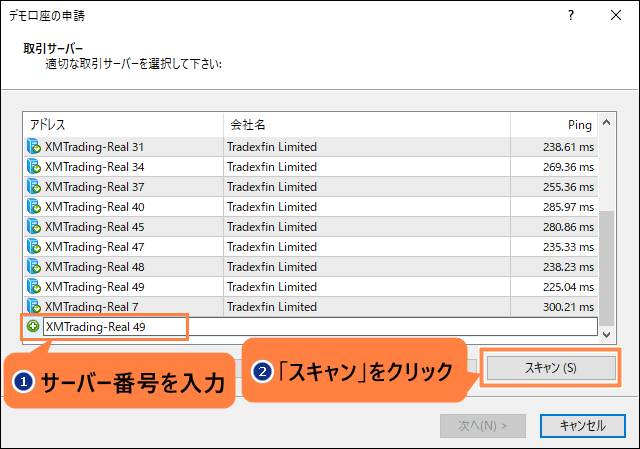This screenshot has width=640, height=449.
Task: Click ping value 269.36 ms
Action: tap(568, 167)
